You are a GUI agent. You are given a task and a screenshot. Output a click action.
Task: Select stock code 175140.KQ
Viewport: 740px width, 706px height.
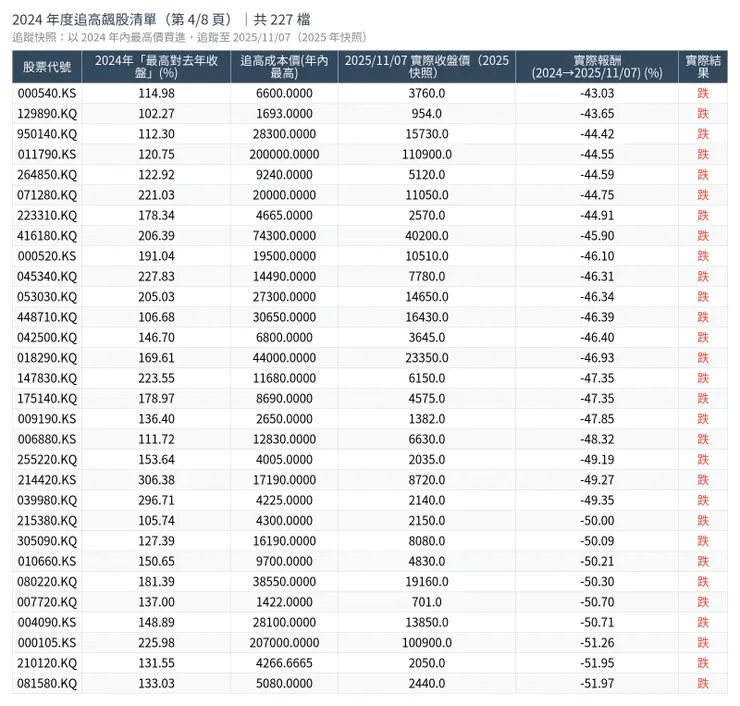(x=47, y=398)
